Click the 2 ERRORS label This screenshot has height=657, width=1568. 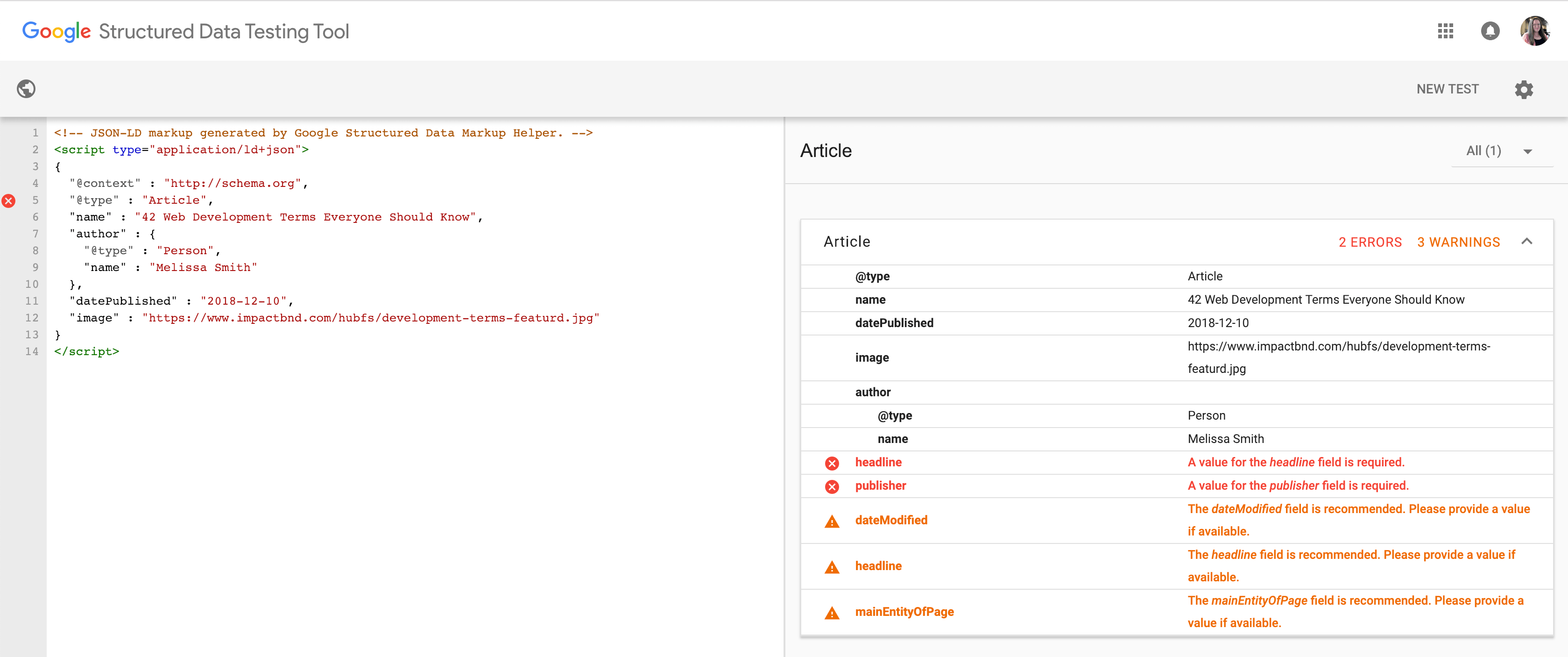click(x=1370, y=243)
